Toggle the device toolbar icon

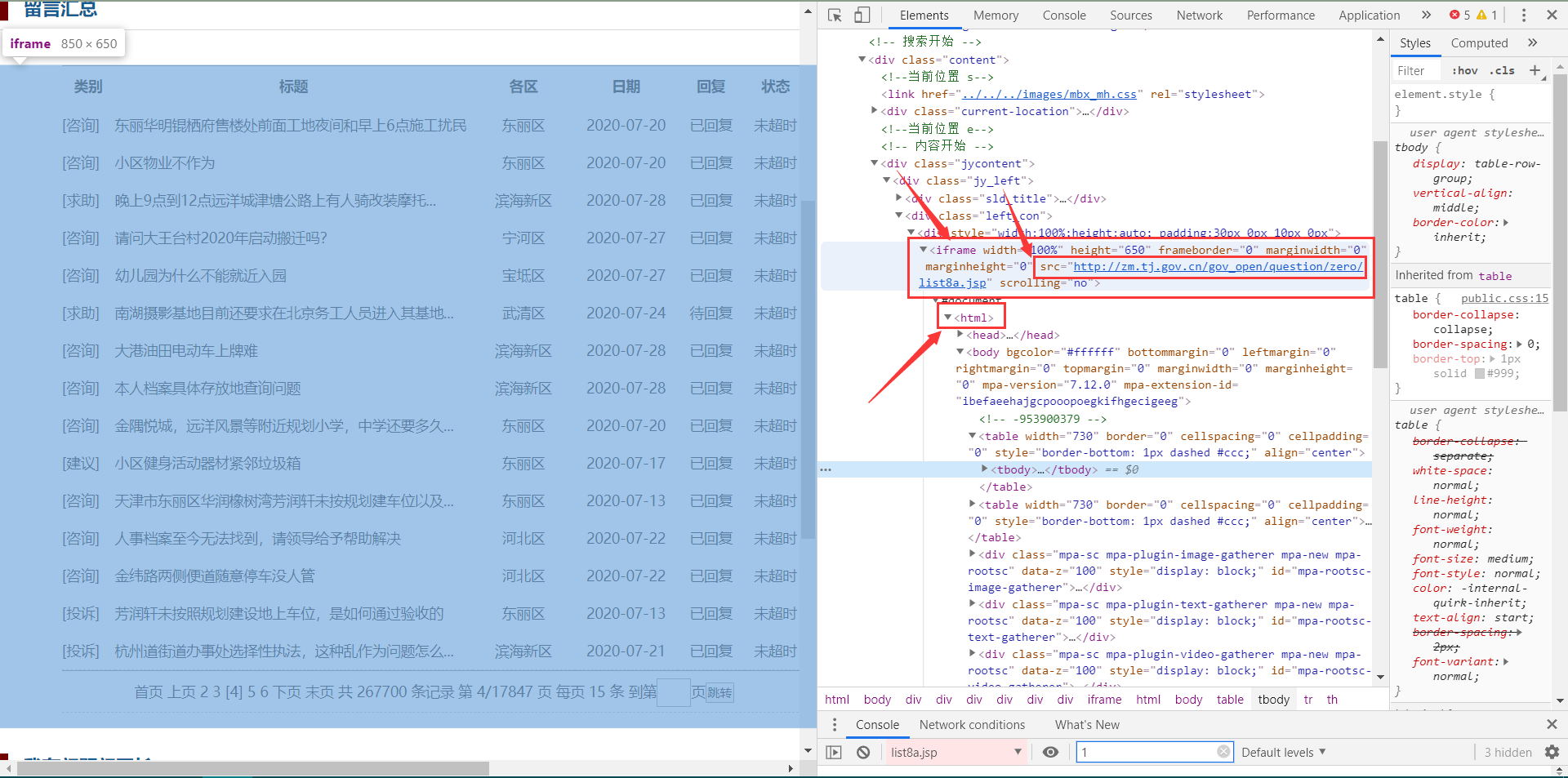click(x=862, y=15)
